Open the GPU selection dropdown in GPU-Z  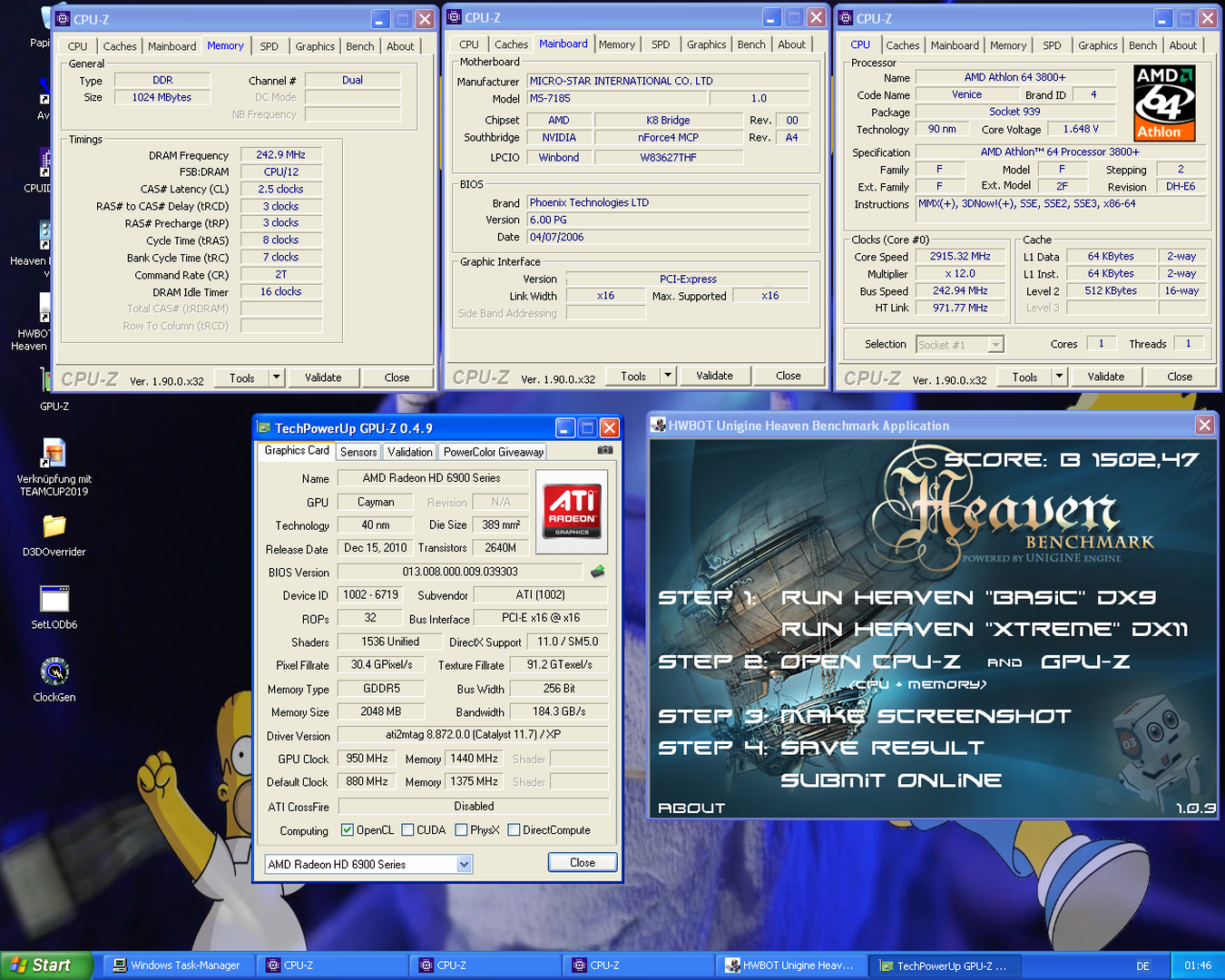tap(464, 864)
